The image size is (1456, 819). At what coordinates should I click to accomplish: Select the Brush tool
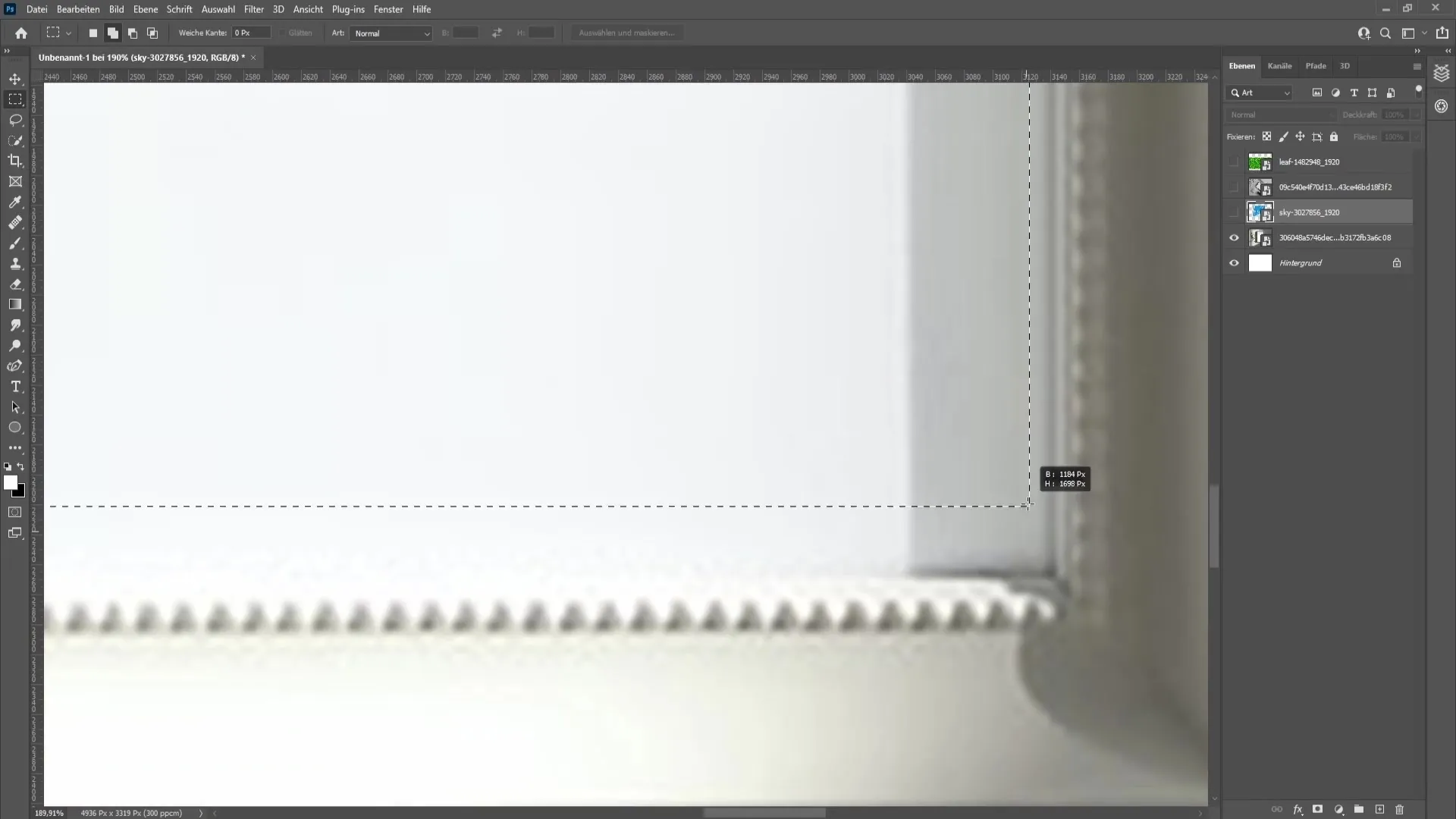[15, 243]
